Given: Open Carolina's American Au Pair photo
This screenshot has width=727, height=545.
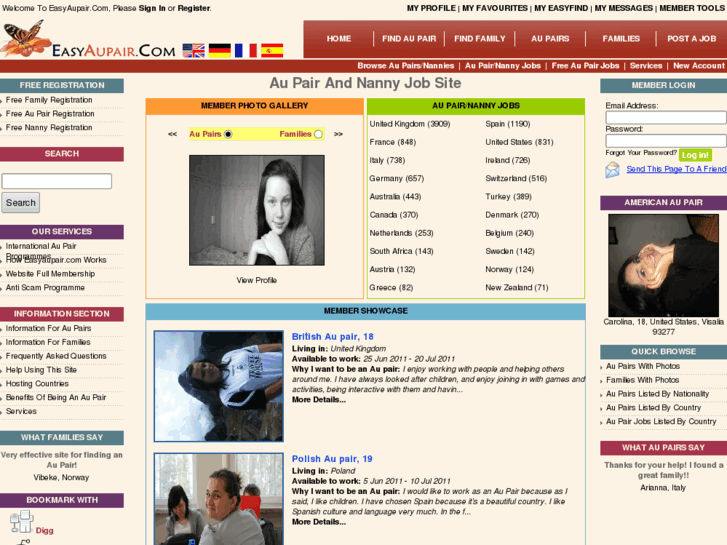Looking at the screenshot, I should coord(663,265).
